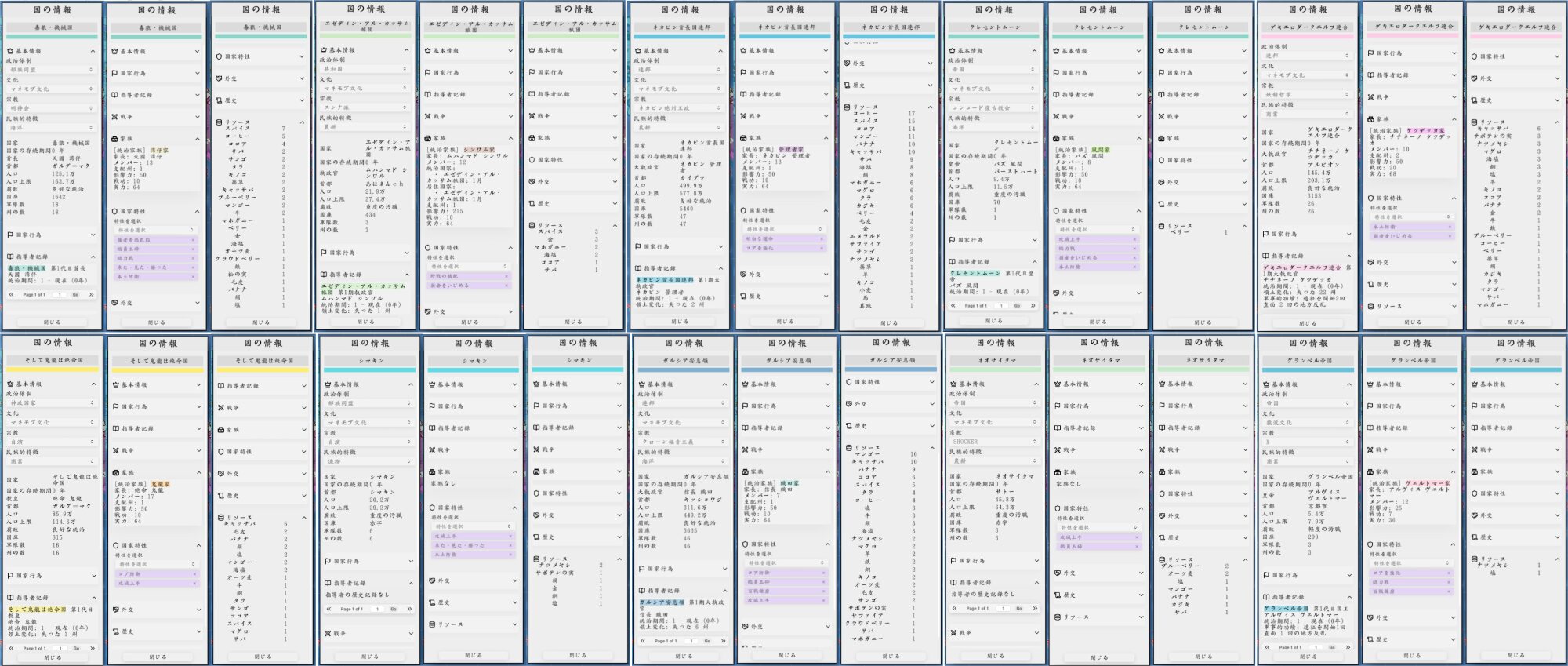Open the 明神会 religion dropdown in 毒獣・機械国
This screenshot has height=666, width=1568.
(x=51, y=108)
